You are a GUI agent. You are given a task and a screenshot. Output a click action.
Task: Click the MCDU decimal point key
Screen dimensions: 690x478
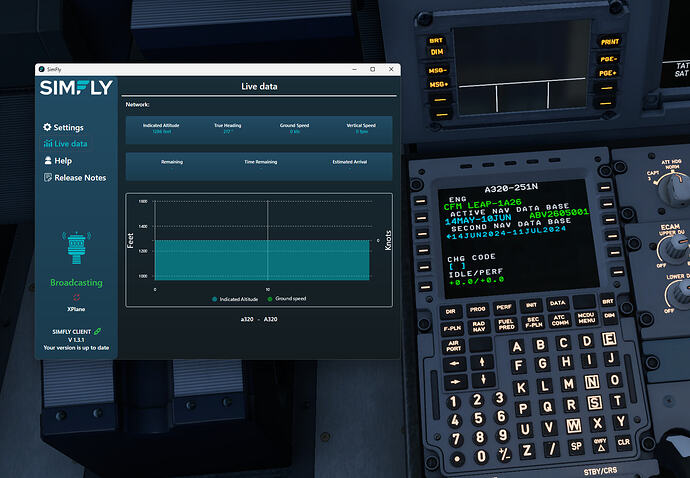[x=457, y=459]
